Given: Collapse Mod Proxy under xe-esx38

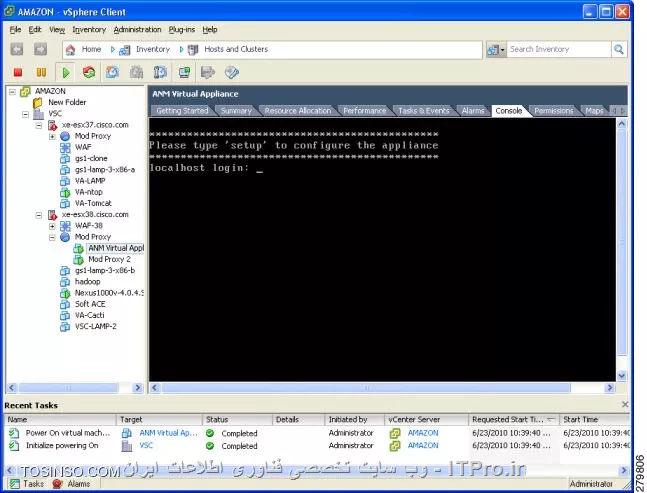Looking at the screenshot, I should 52,237.
